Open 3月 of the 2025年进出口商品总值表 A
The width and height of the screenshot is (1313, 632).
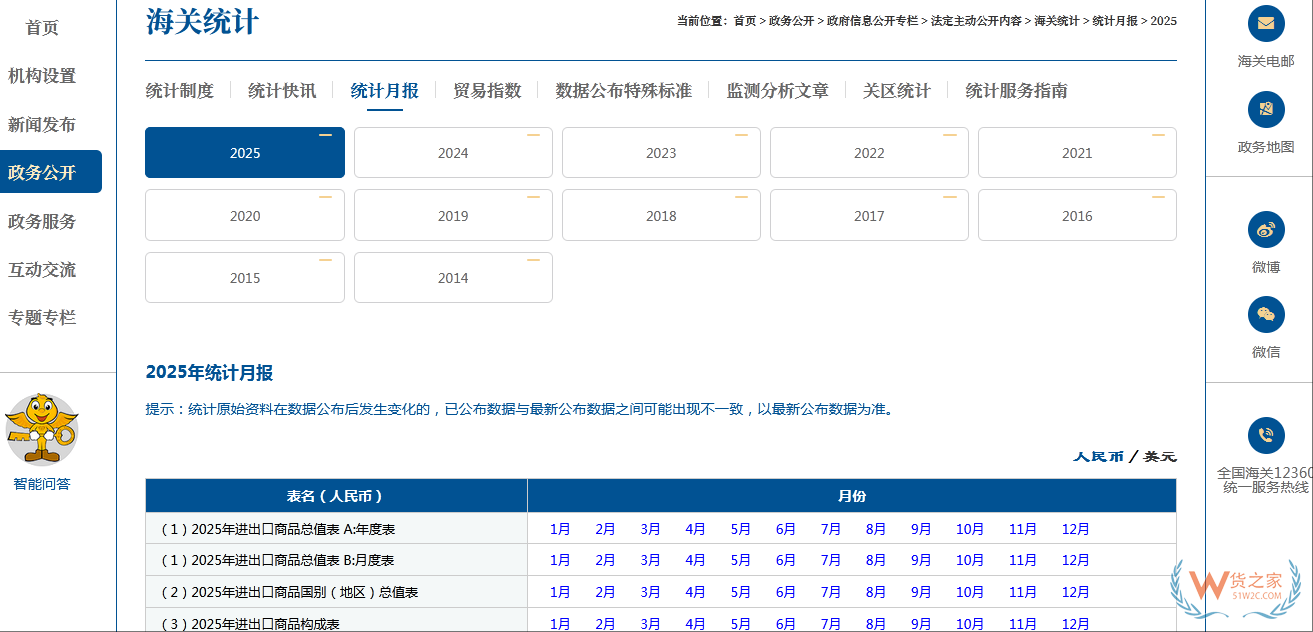pos(650,529)
